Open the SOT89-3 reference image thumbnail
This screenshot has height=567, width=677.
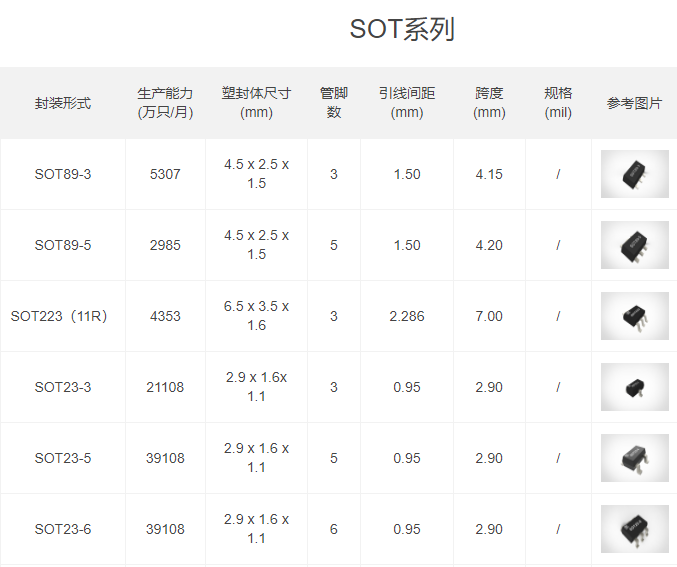(x=634, y=174)
